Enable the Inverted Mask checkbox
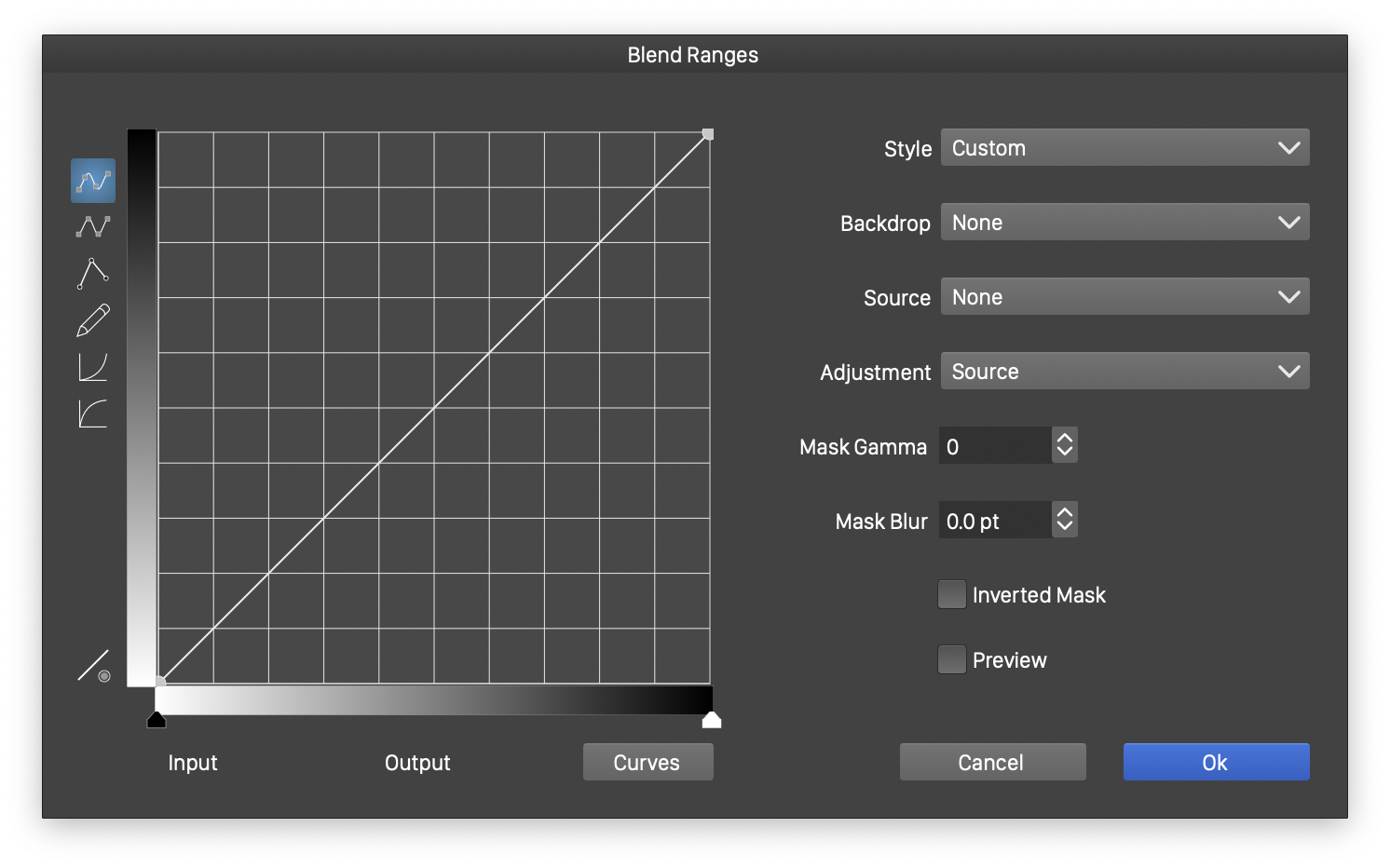Image resolution: width=1390 pixels, height=868 pixels. (x=951, y=594)
